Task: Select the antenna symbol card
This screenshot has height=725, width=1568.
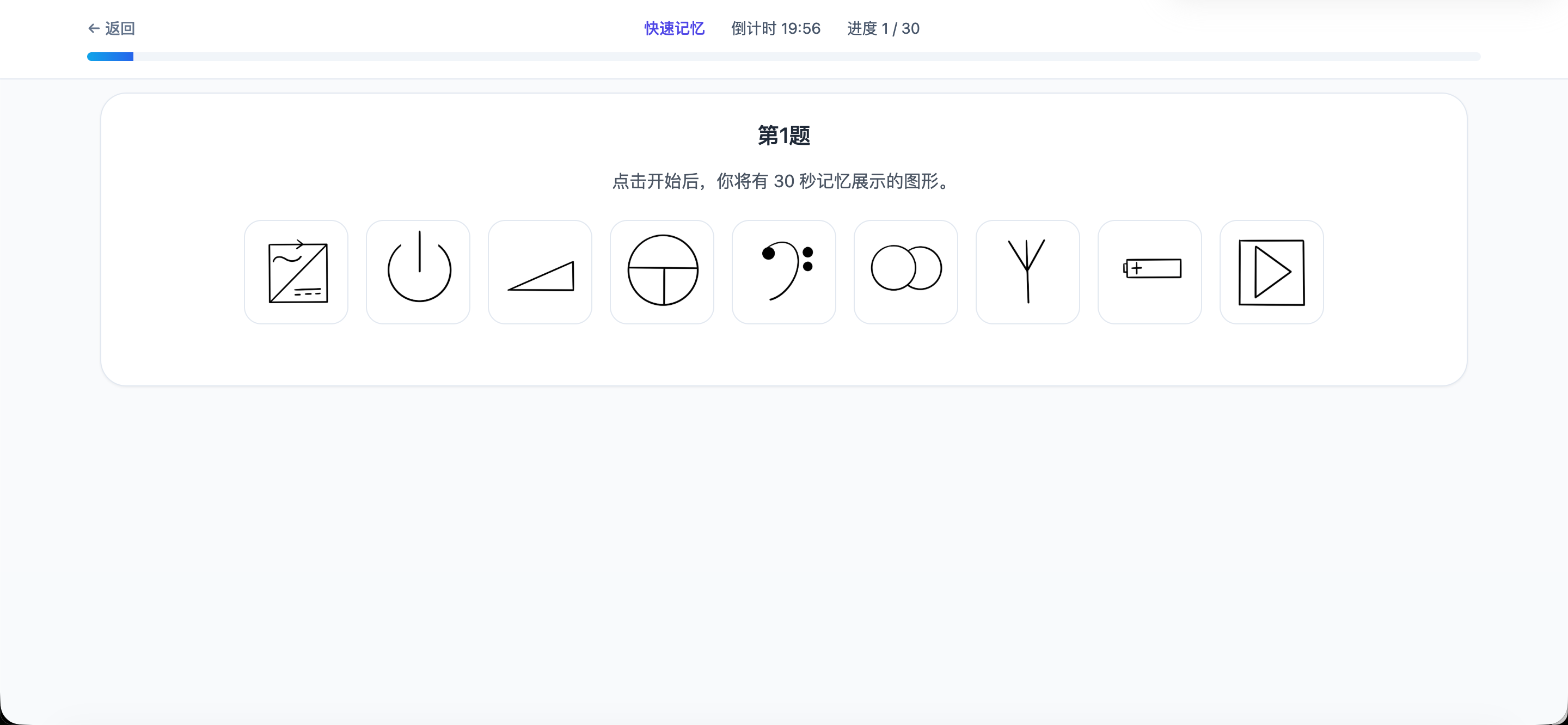Action: tap(1027, 272)
